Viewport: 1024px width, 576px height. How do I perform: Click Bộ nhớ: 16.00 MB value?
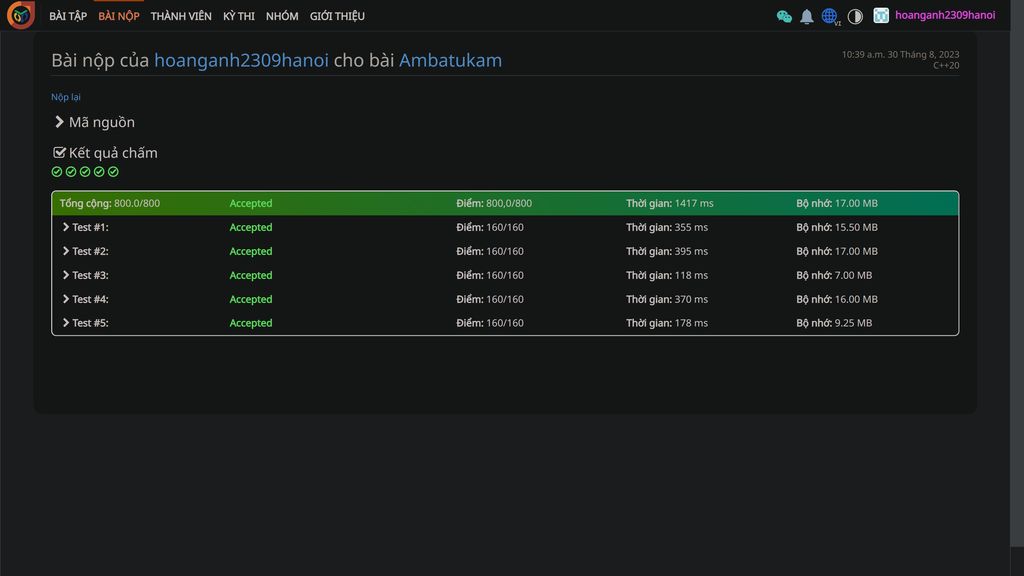click(x=837, y=299)
